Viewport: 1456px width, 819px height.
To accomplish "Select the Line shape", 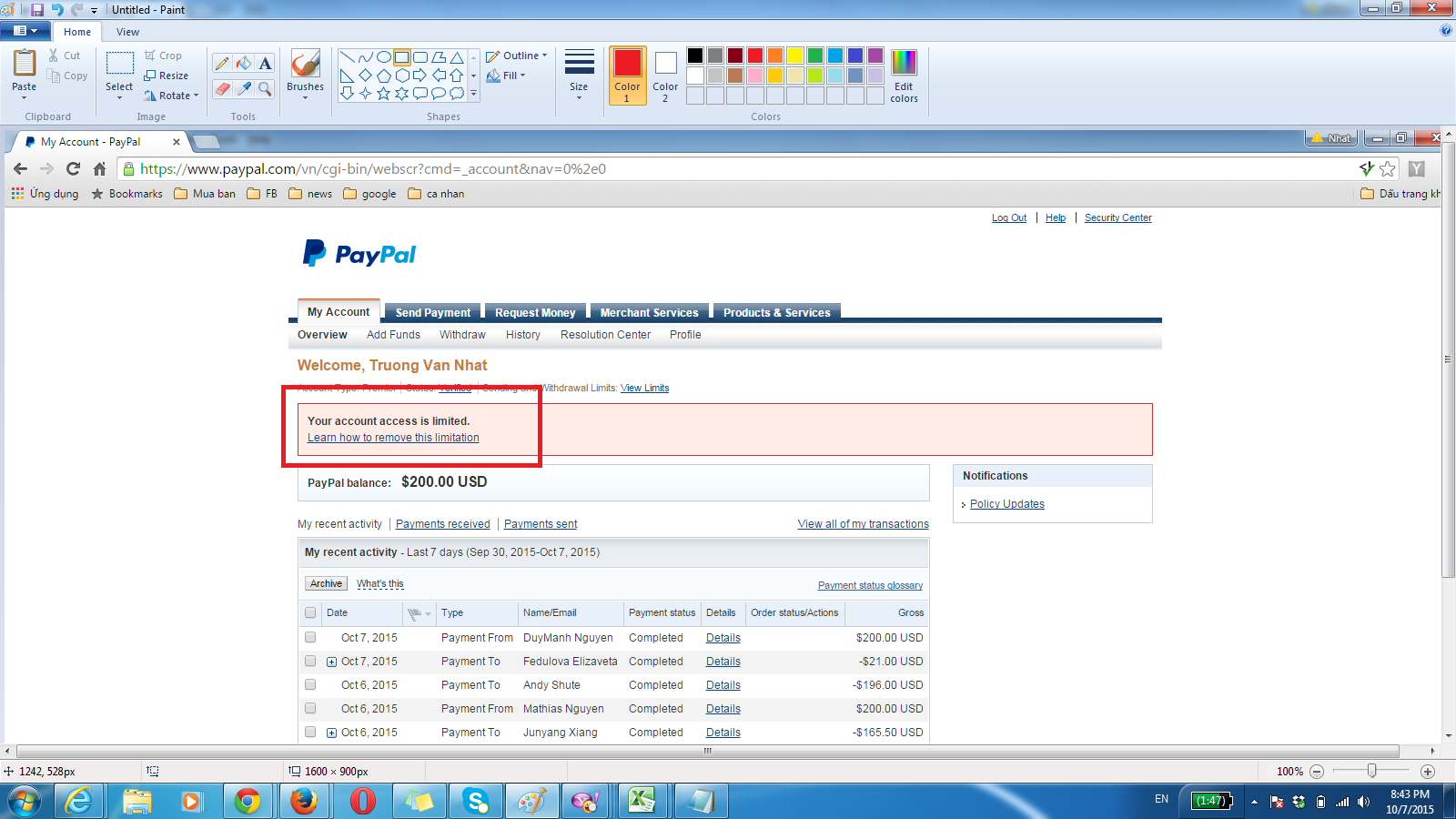I will pos(347,57).
